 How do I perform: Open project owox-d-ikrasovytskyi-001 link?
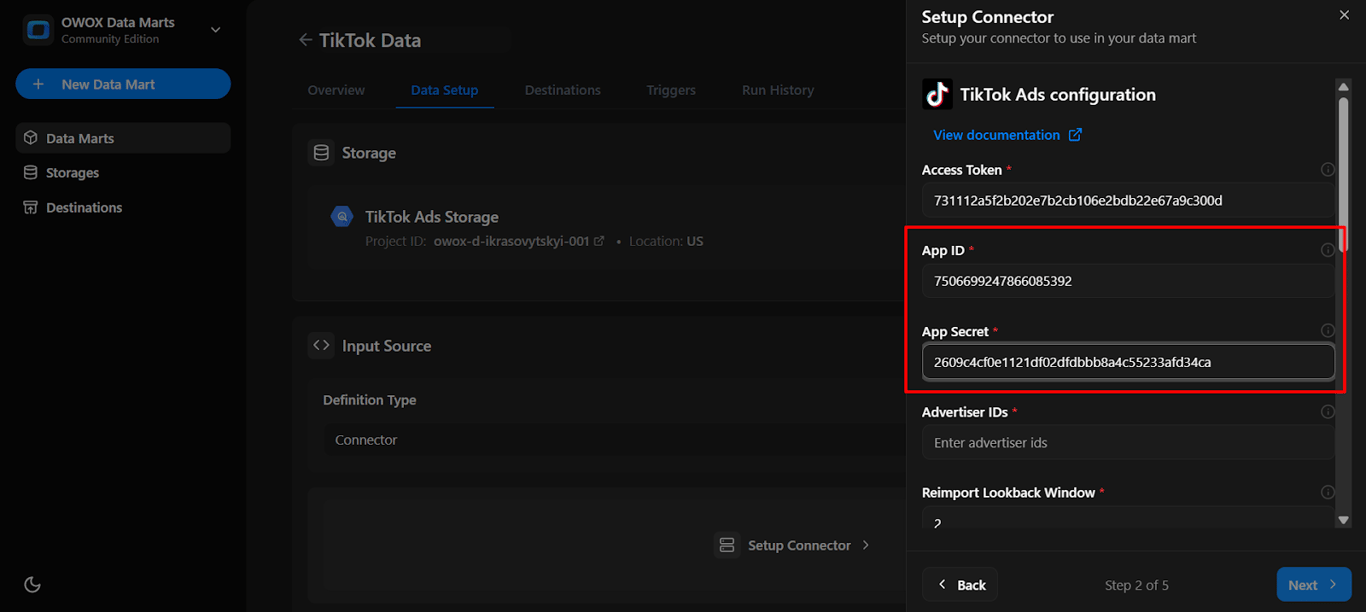click(518, 241)
